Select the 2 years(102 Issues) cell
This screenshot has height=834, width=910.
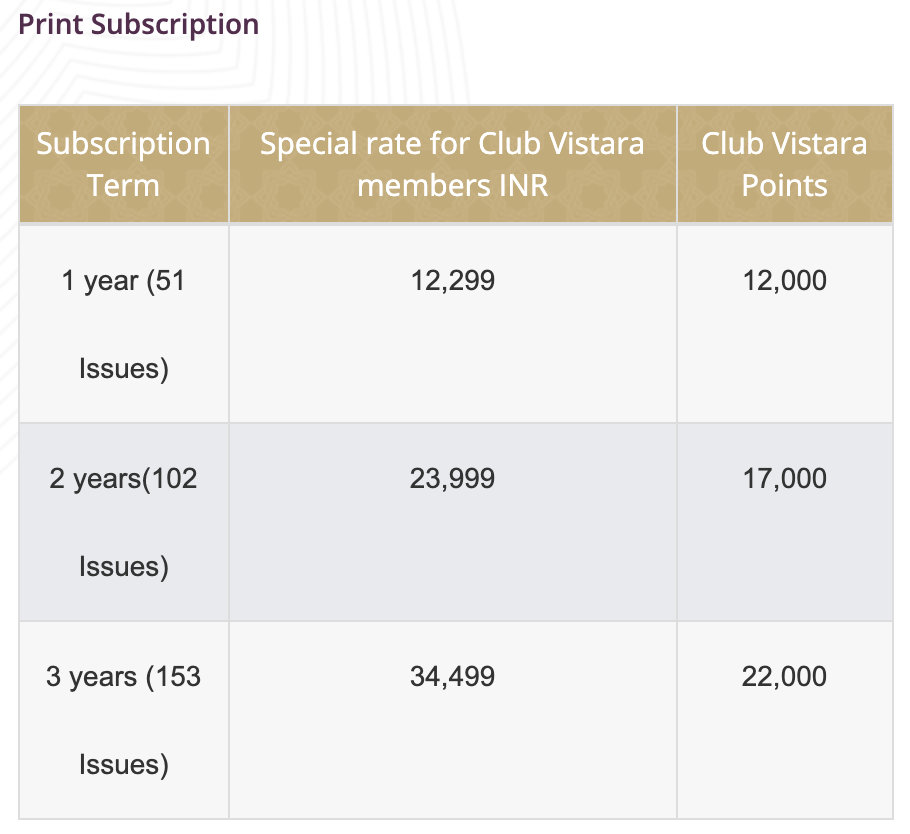(x=124, y=522)
